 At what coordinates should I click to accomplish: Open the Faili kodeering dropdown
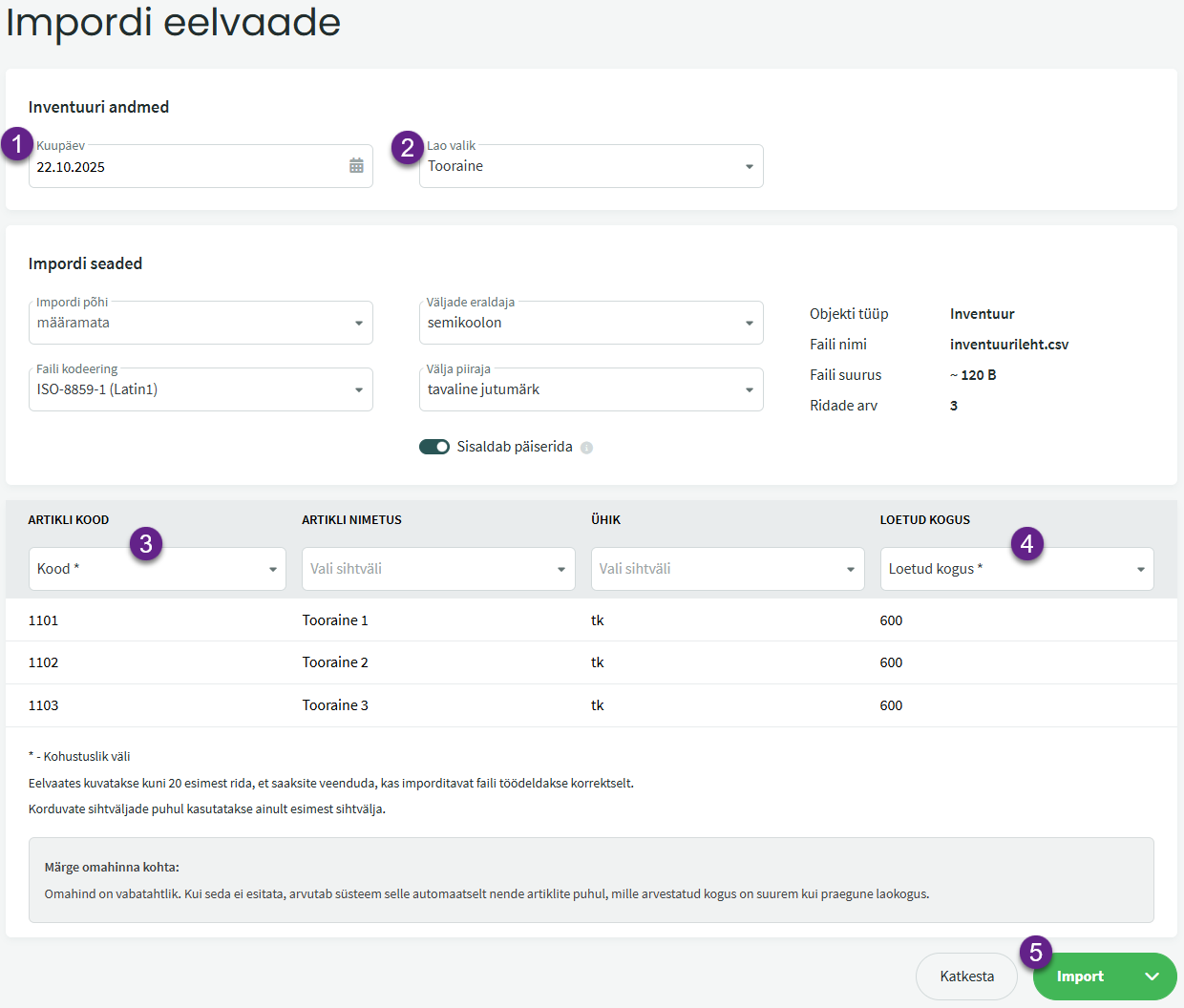[201, 389]
